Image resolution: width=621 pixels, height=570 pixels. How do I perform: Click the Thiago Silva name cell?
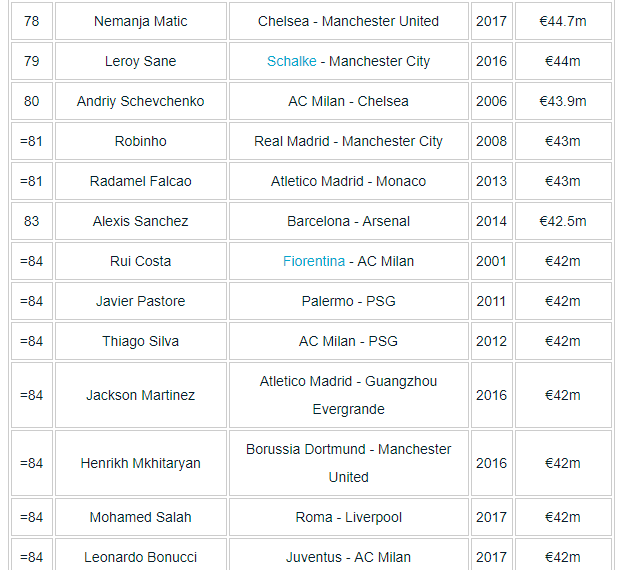click(x=140, y=341)
